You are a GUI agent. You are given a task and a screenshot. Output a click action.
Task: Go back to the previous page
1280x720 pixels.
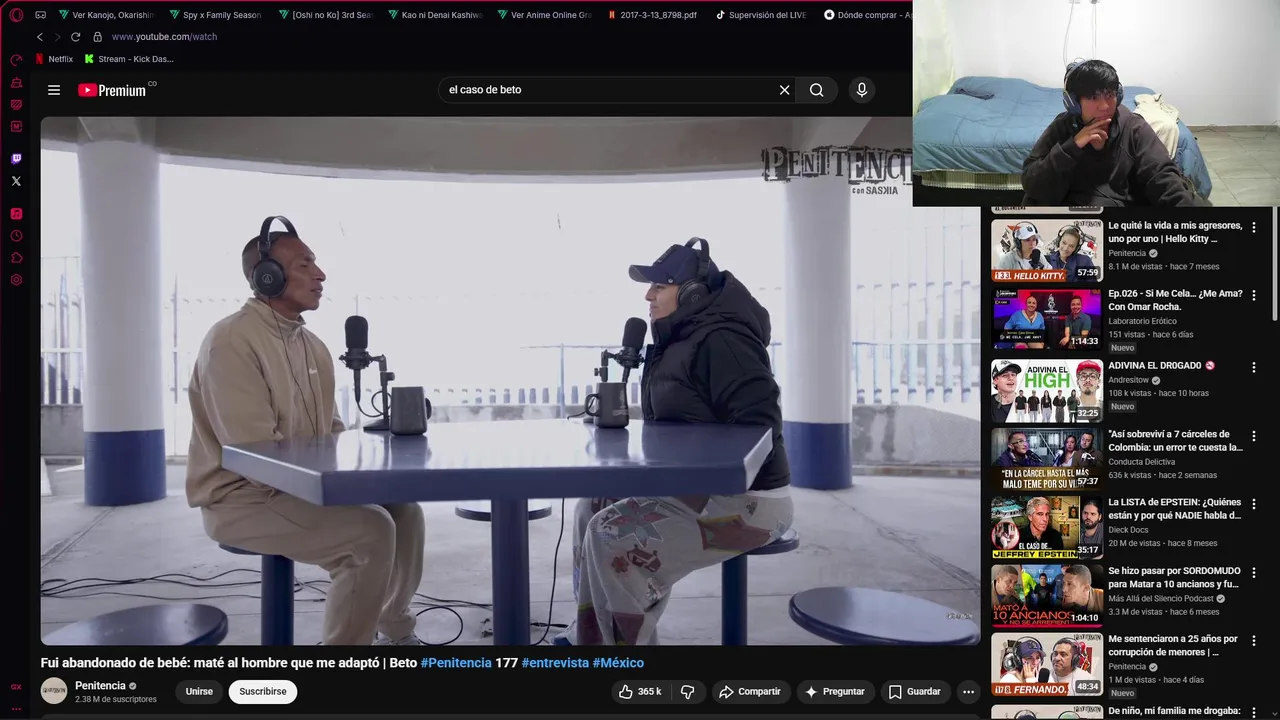[x=40, y=37]
